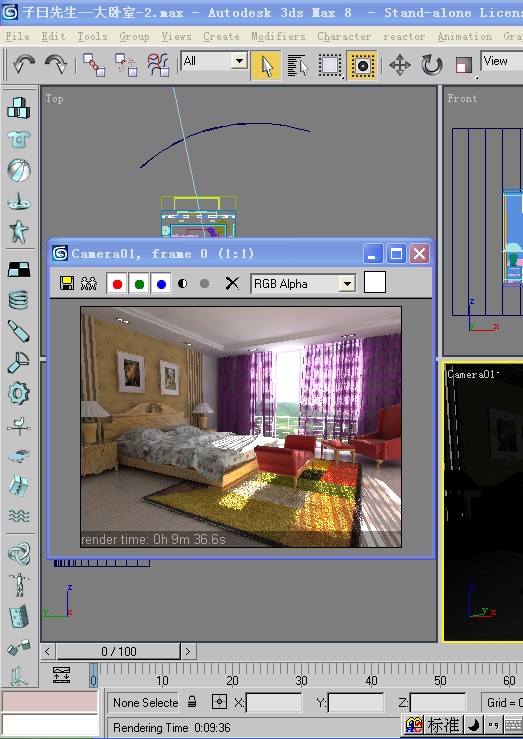
Task: Click the Y coordinate input field
Action: 356,703
